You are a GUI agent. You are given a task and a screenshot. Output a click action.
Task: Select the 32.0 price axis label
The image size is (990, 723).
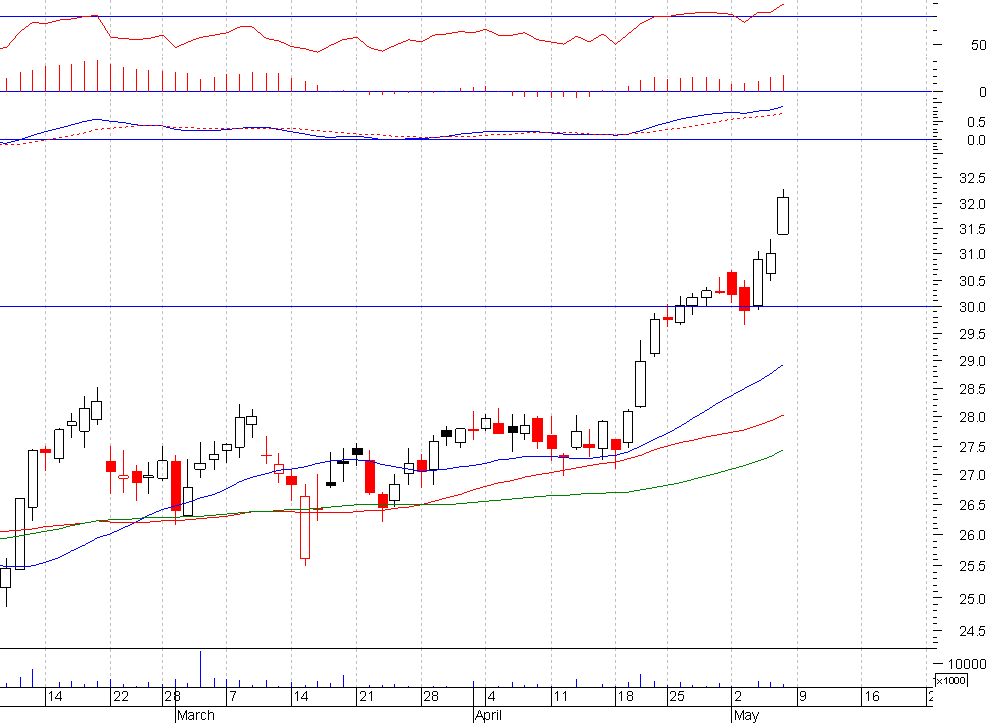(972, 204)
